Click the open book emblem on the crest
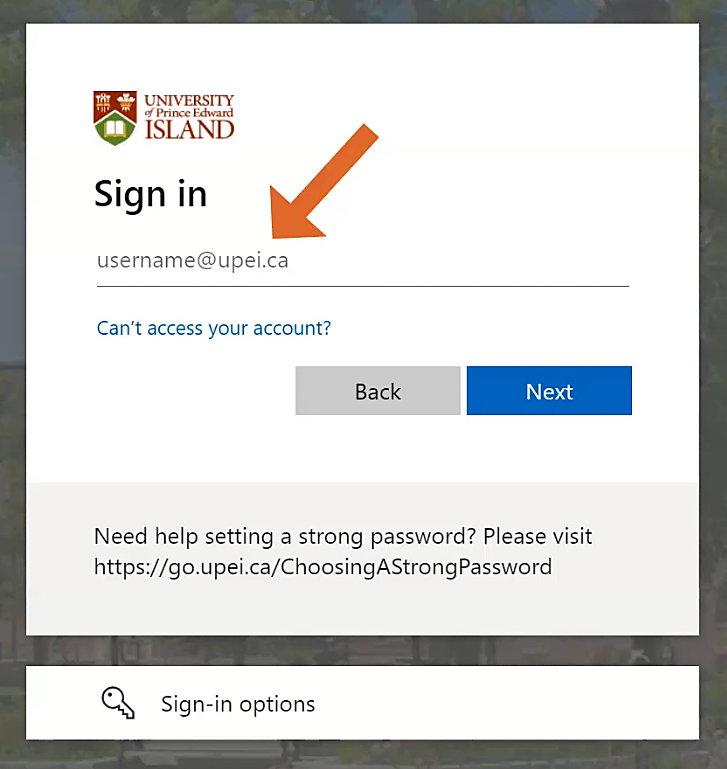The width and height of the screenshot is (727, 769). [116, 129]
